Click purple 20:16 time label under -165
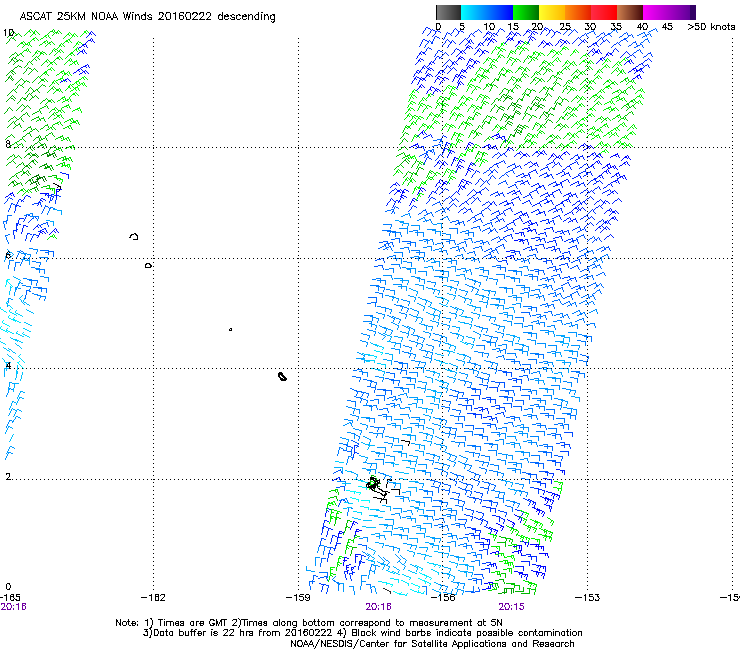The height and width of the screenshot is (650, 740). (13, 607)
